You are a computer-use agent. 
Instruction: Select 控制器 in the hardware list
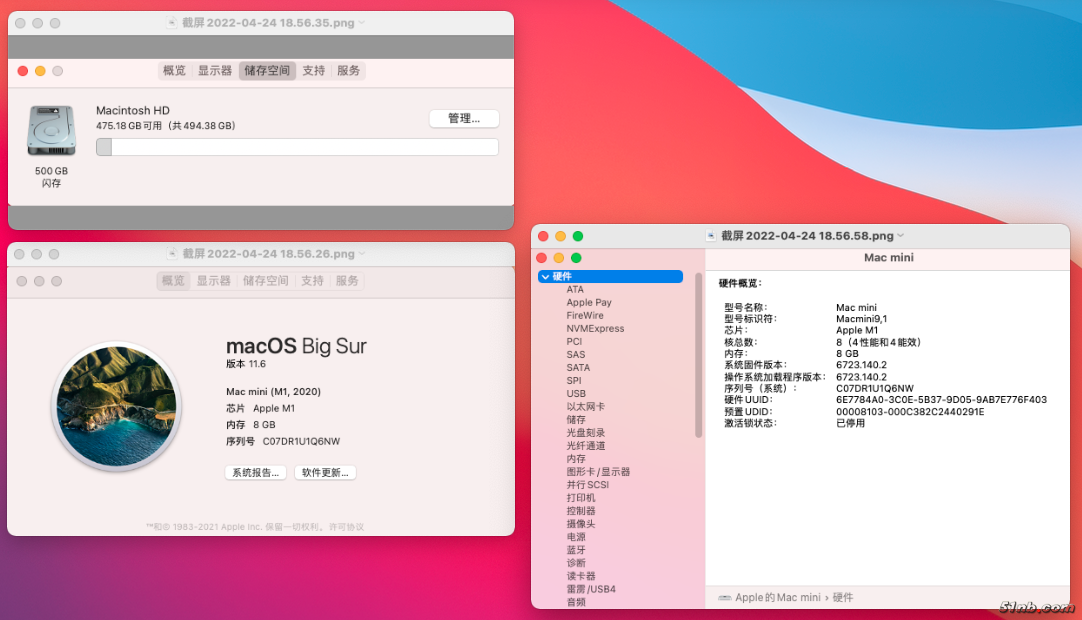tap(580, 512)
